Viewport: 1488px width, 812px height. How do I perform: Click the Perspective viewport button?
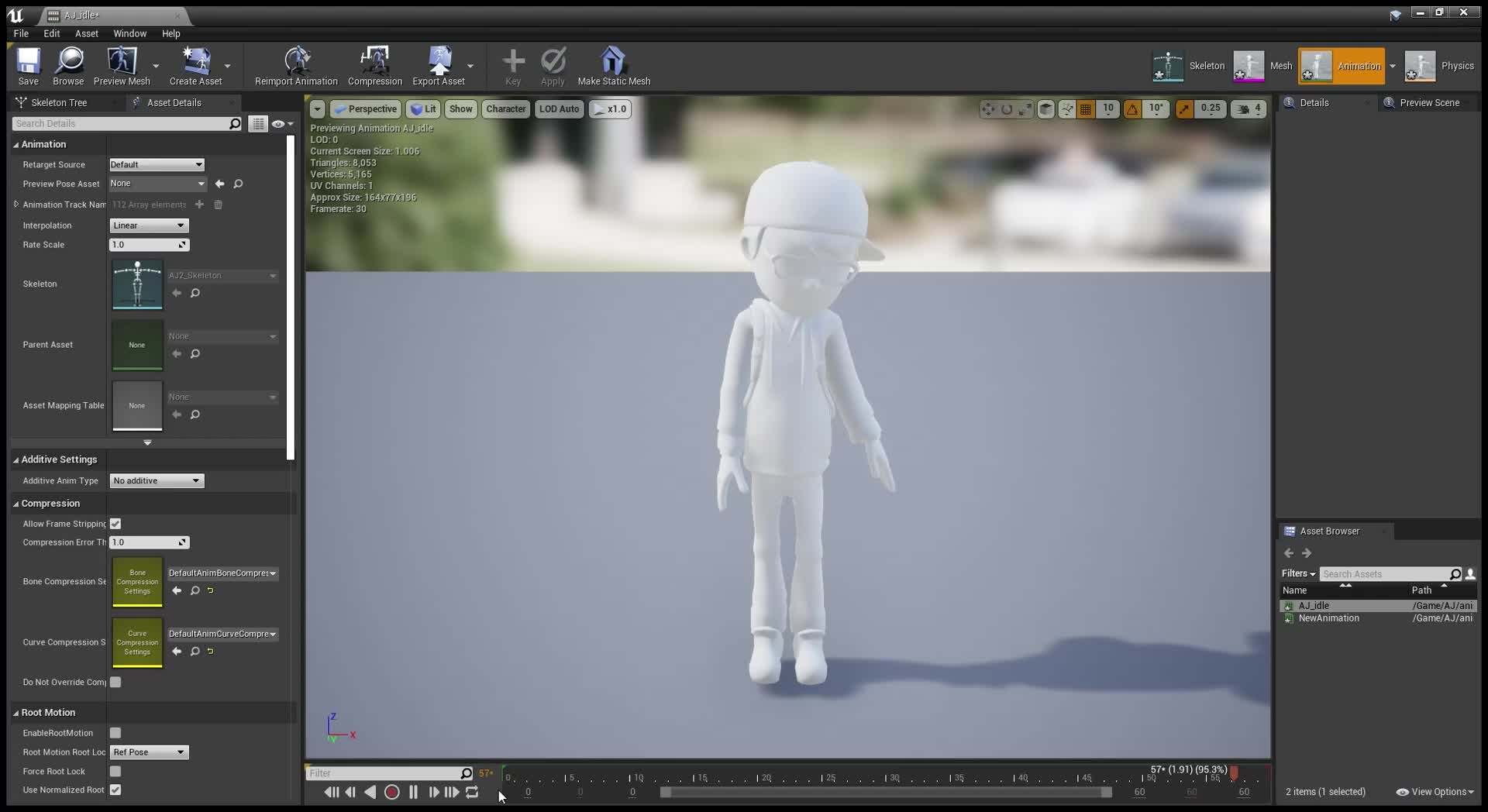click(x=366, y=108)
